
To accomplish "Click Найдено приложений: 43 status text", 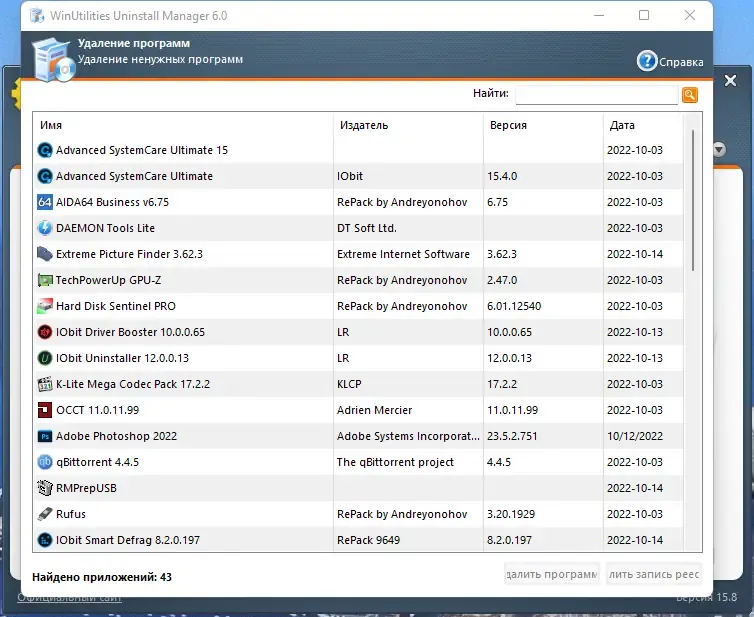I will click(102, 577).
